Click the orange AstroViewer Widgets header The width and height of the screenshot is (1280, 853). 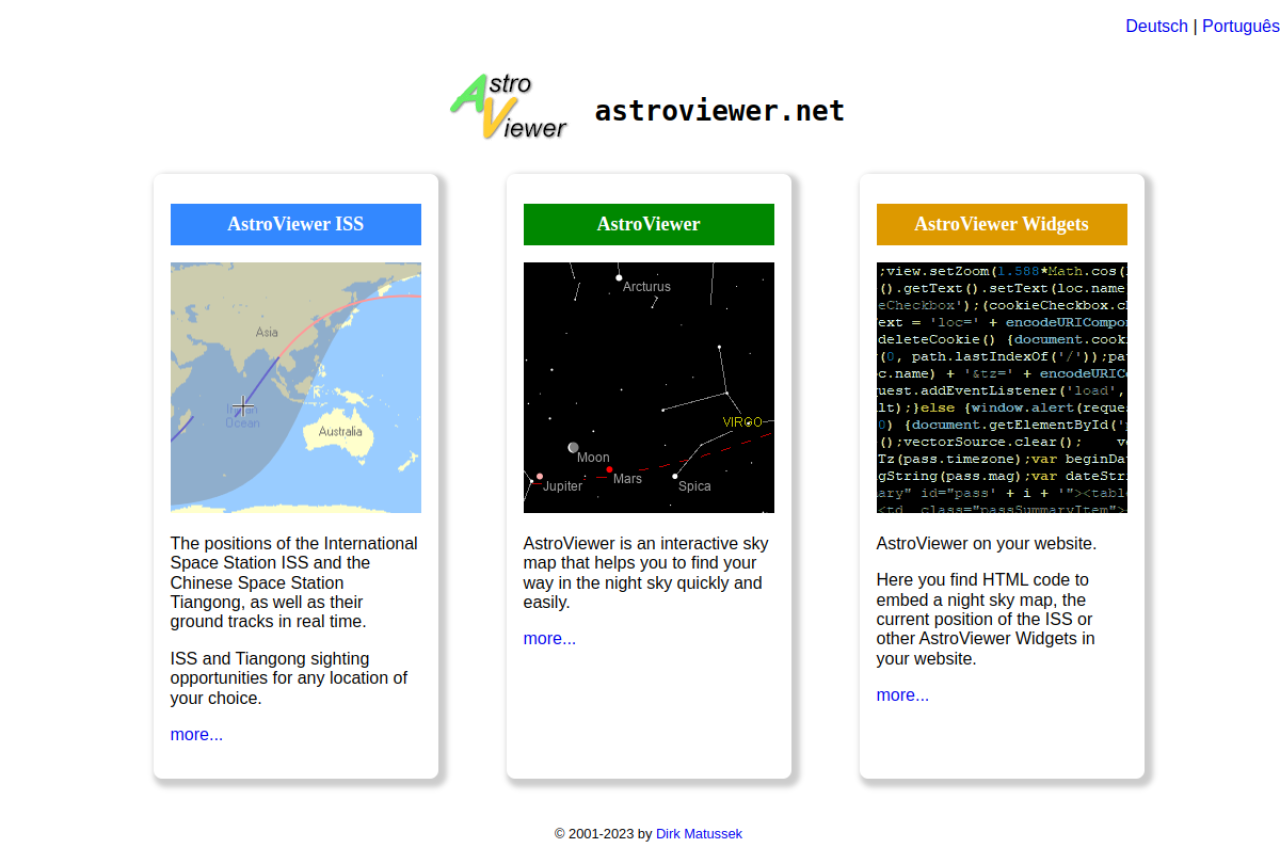(x=1001, y=224)
